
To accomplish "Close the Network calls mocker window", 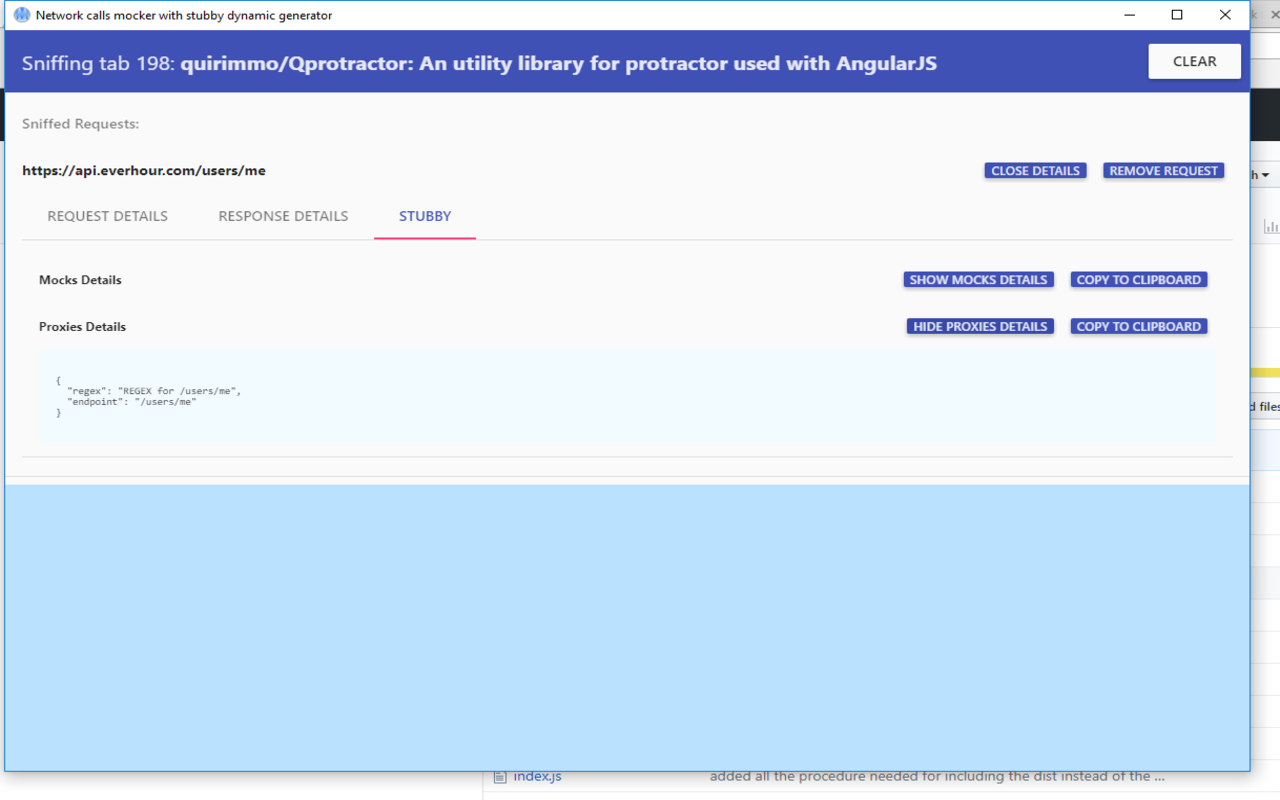I will pos(1225,15).
